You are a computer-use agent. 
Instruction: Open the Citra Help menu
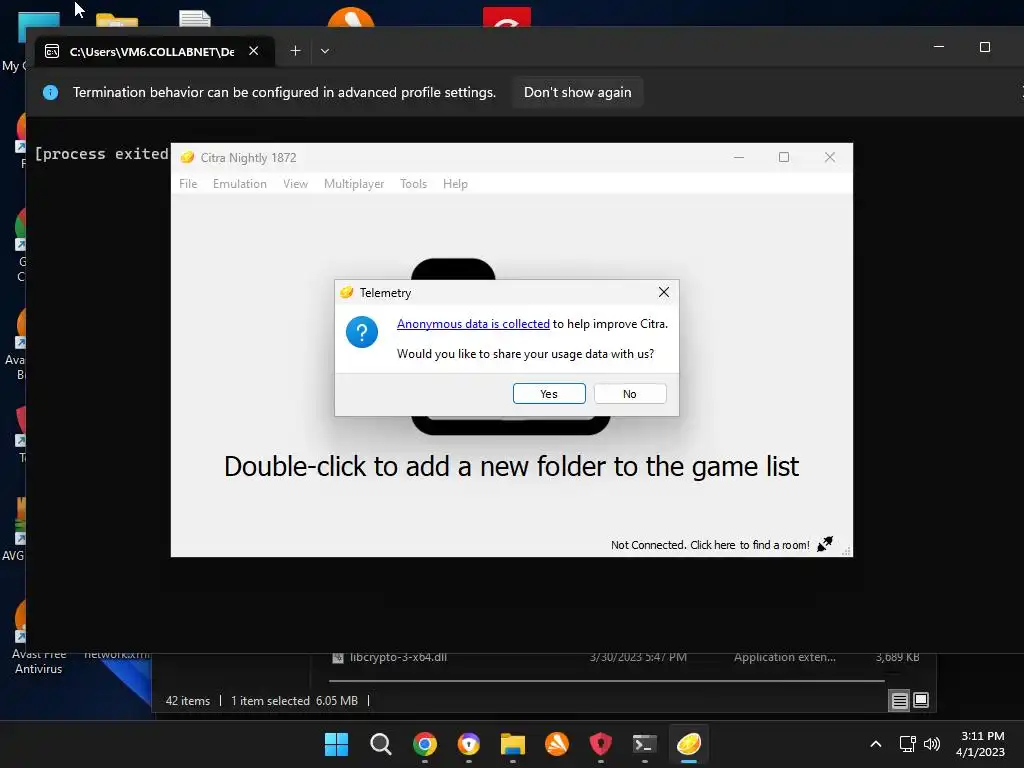pos(455,184)
